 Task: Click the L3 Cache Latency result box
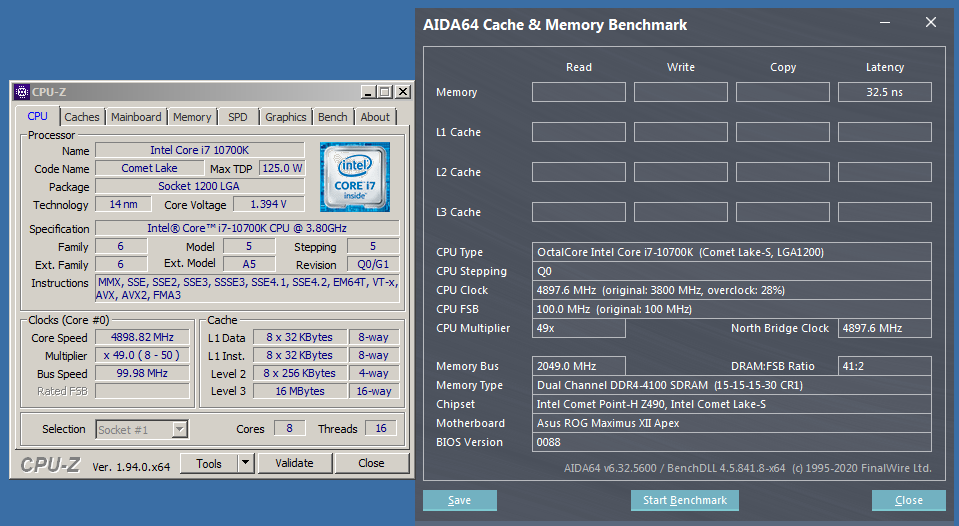[884, 212]
